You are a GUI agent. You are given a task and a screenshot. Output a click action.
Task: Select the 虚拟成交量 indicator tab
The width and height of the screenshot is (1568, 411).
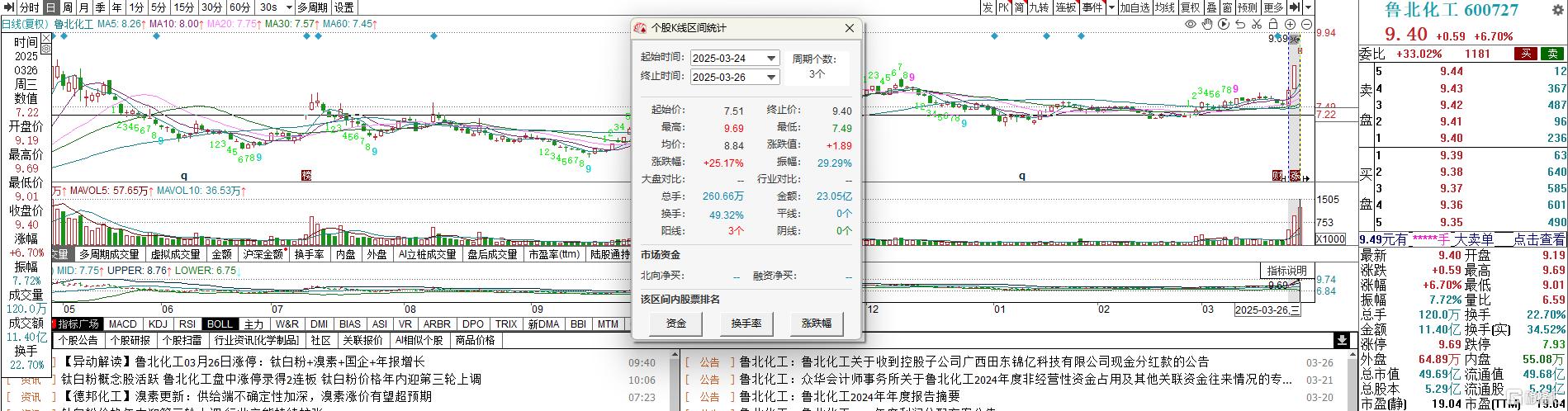point(176,255)
